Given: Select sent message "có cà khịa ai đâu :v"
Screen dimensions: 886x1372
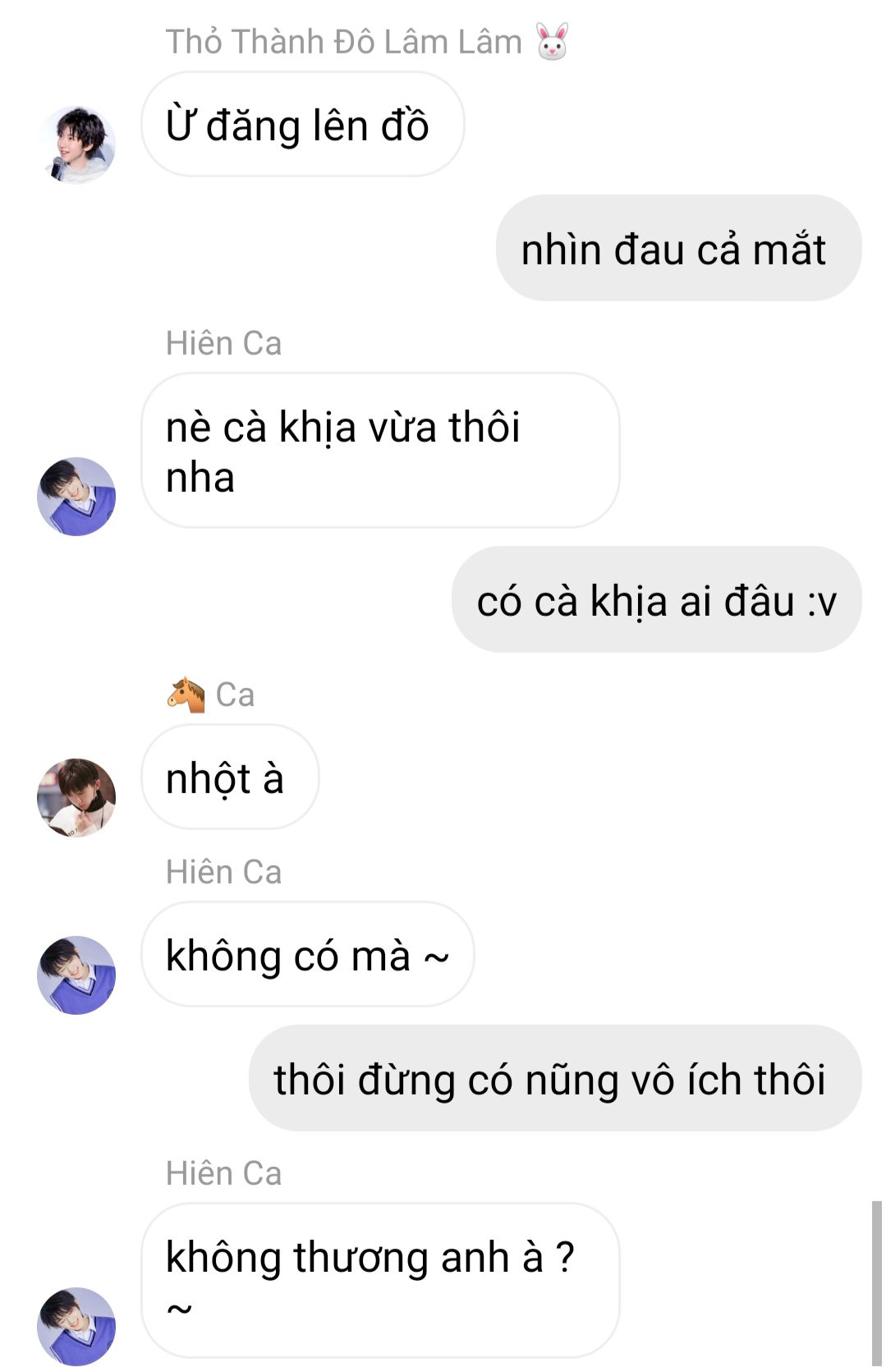Looking at the screenshot, I should click(656, 599).
